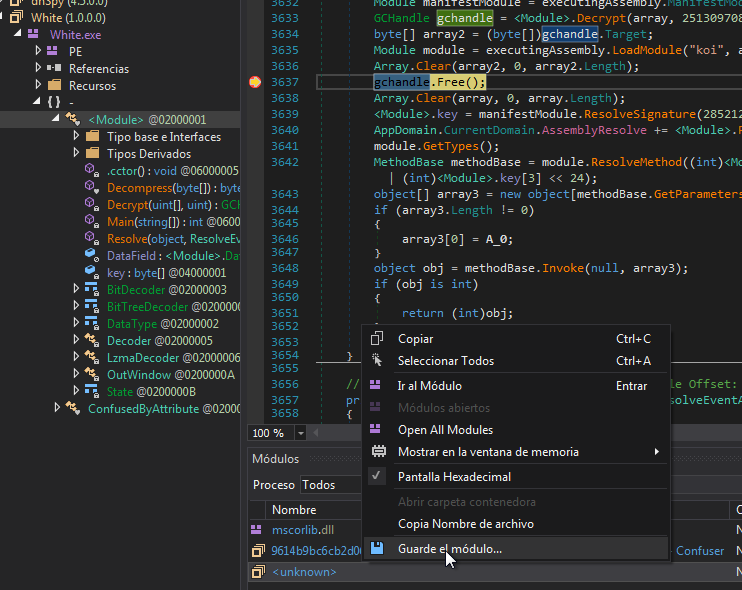Select Resolve(object, ResolveEv... method in tree

click(174, 239)
